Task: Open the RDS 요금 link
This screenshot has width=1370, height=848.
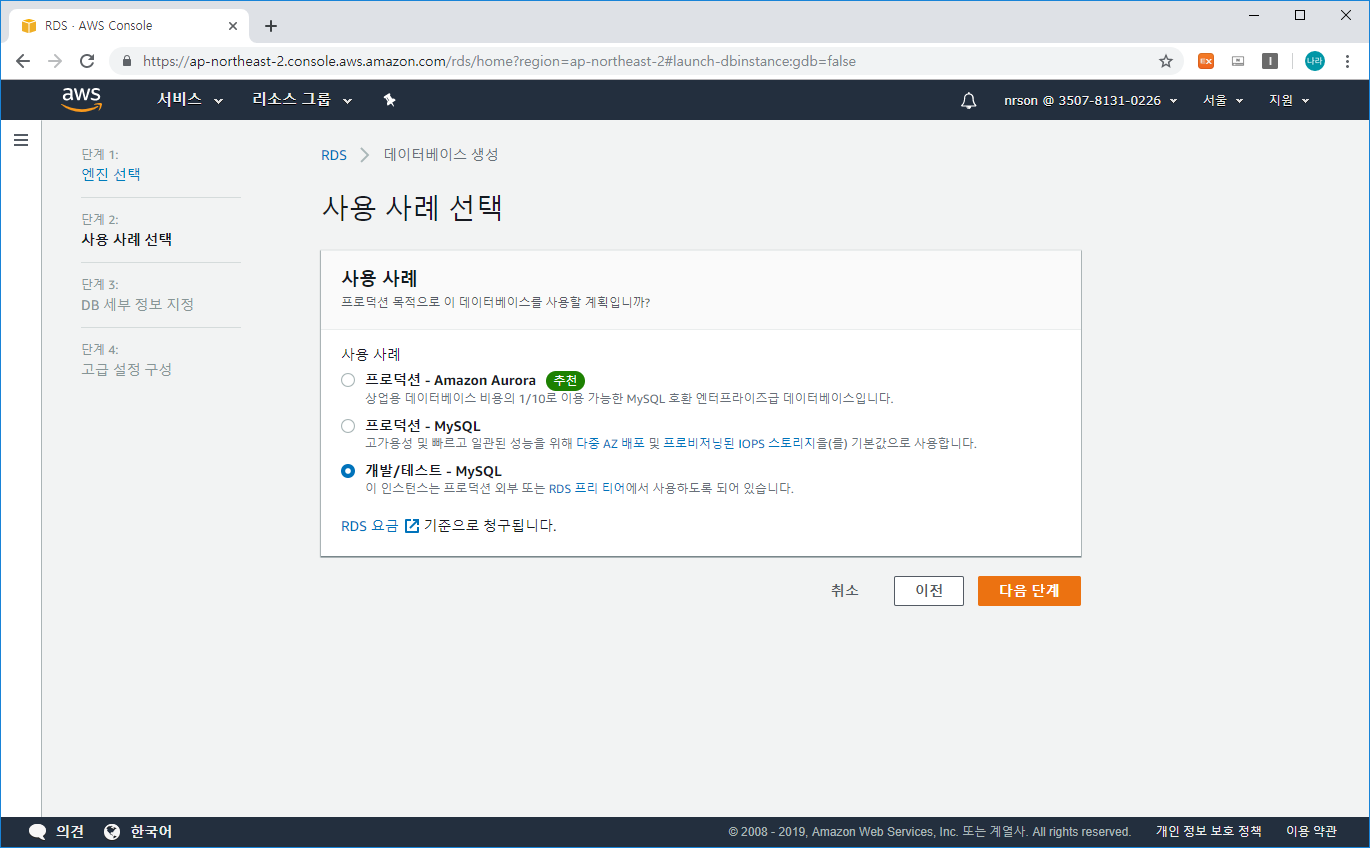Action: point(370,525)
